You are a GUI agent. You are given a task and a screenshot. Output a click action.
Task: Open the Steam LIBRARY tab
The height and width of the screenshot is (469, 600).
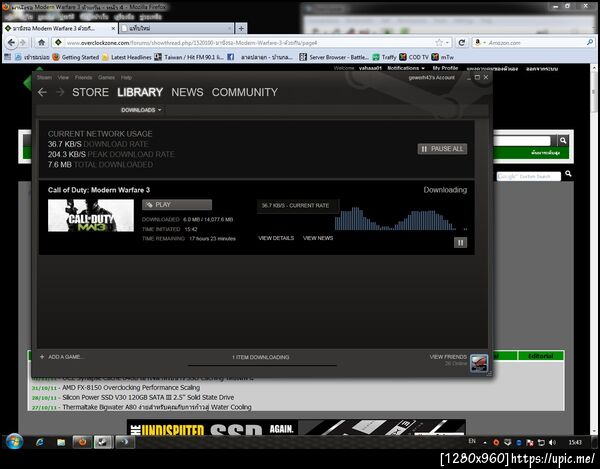click(x=140, y=92)
